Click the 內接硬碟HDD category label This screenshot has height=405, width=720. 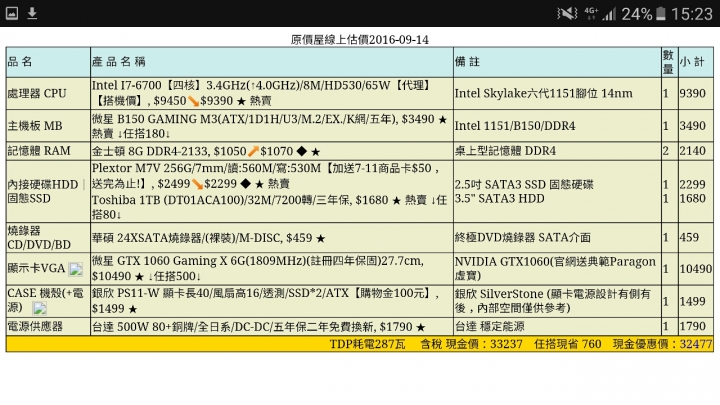[x=43, y=185]
